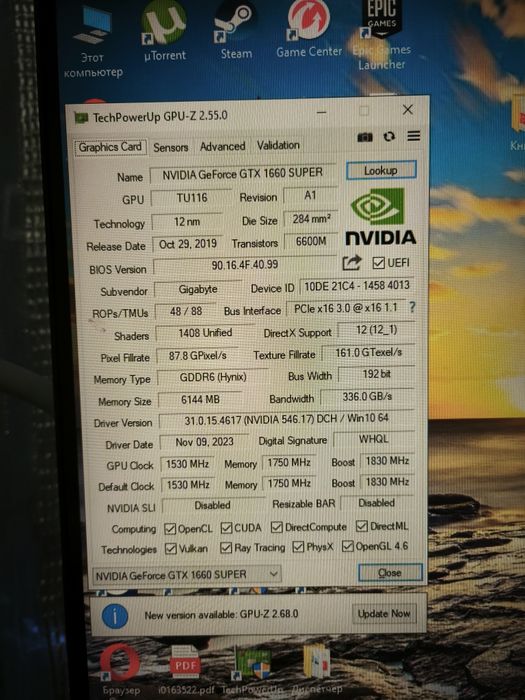Open the GPU selection dropdown
The image size is (525, 700).
186,575
